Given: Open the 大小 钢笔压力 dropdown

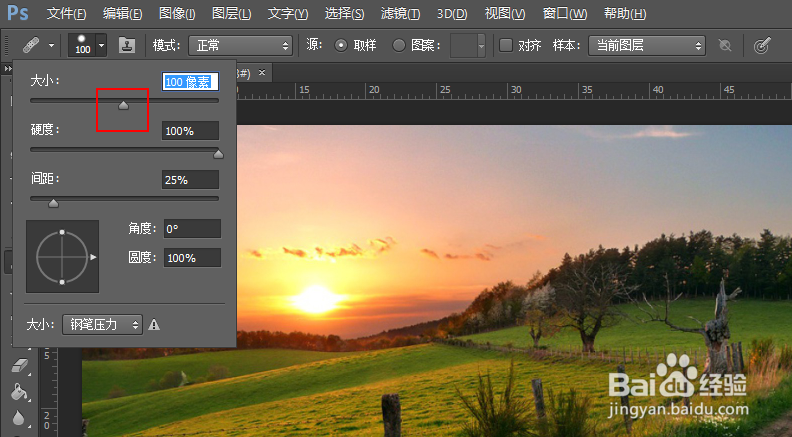Looking at the screenshot, I should point(103,324).
